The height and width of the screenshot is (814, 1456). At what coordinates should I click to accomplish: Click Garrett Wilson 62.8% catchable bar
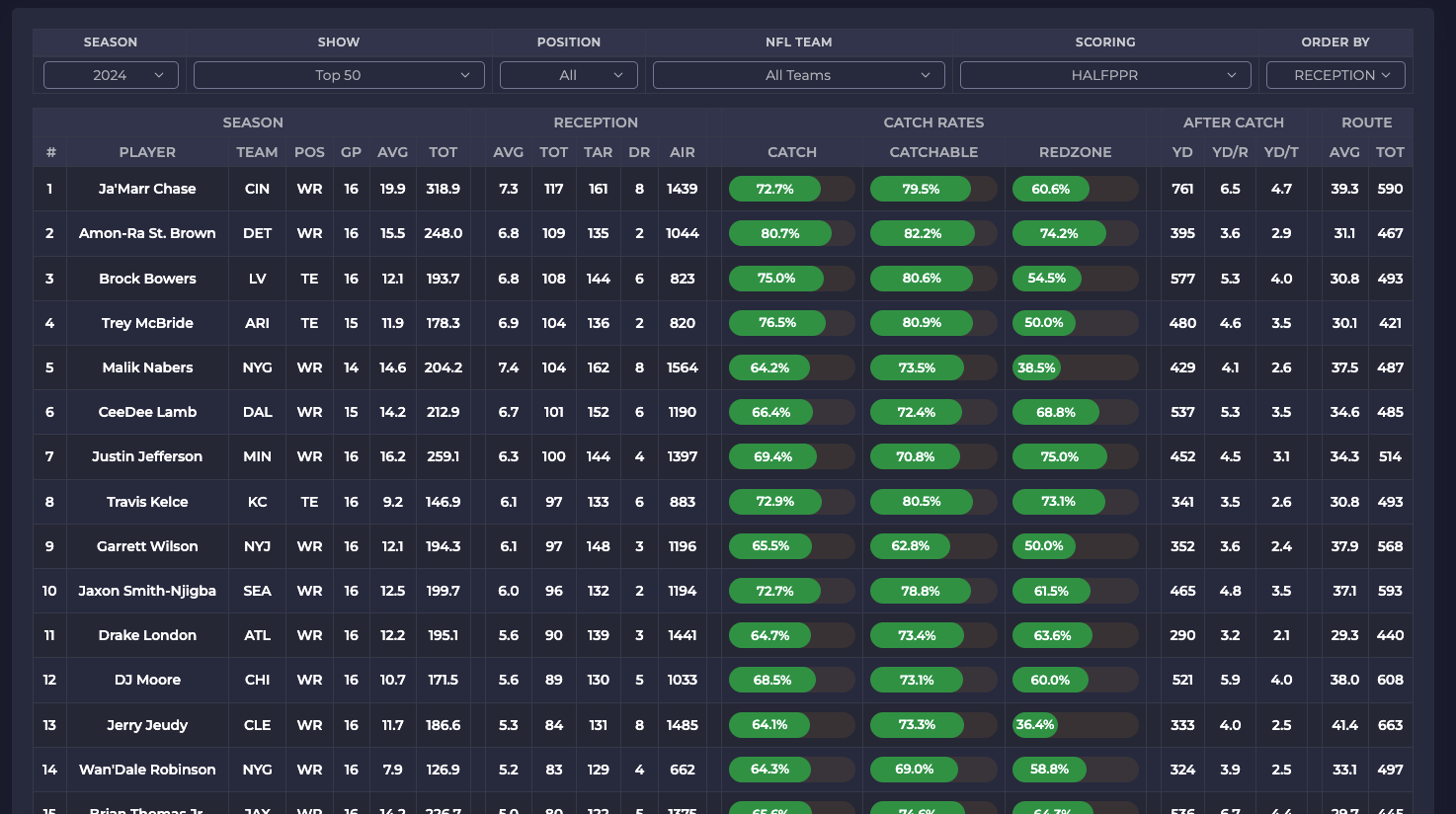point(933,546)
